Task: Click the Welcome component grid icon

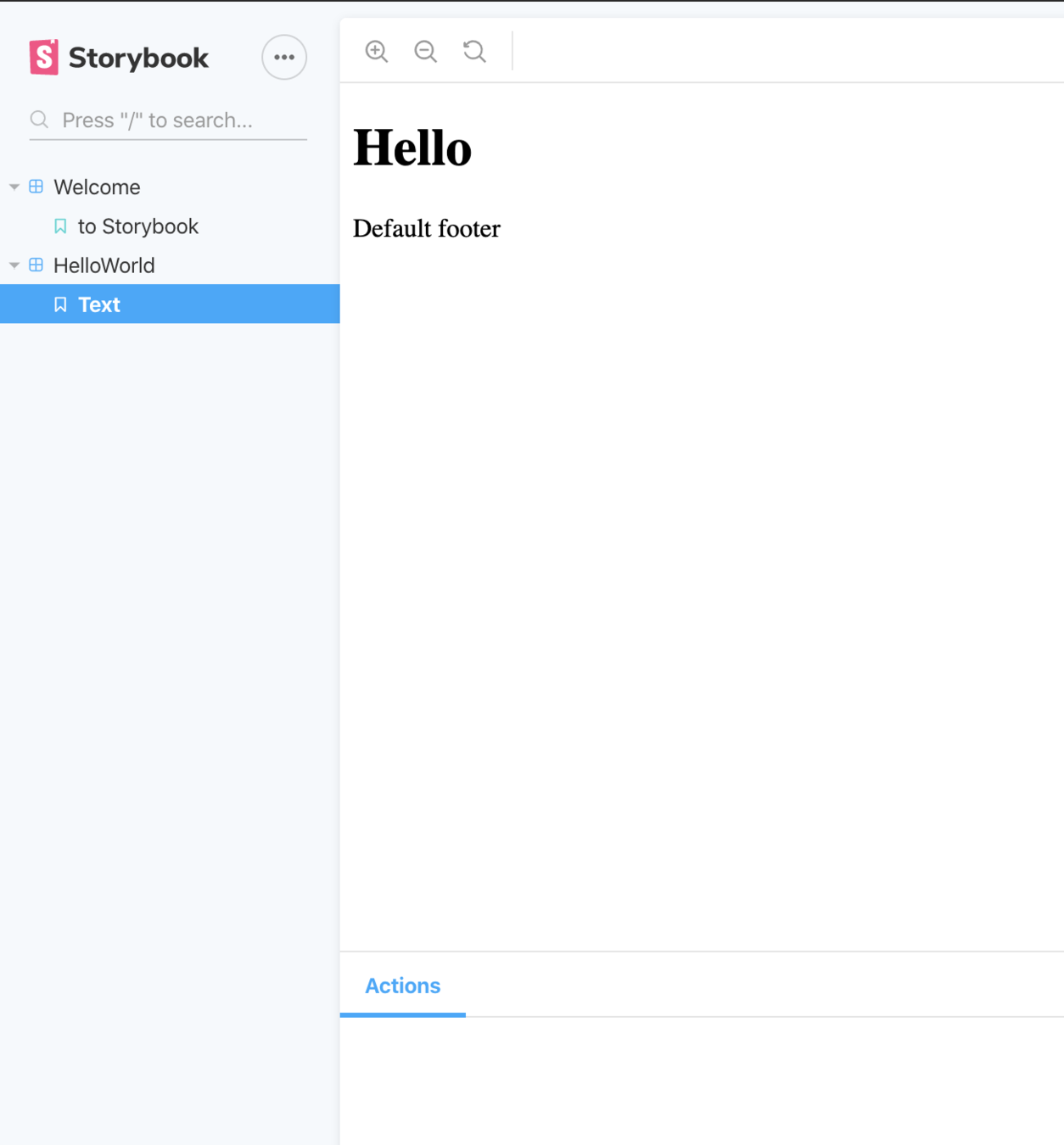Action: 36,187
